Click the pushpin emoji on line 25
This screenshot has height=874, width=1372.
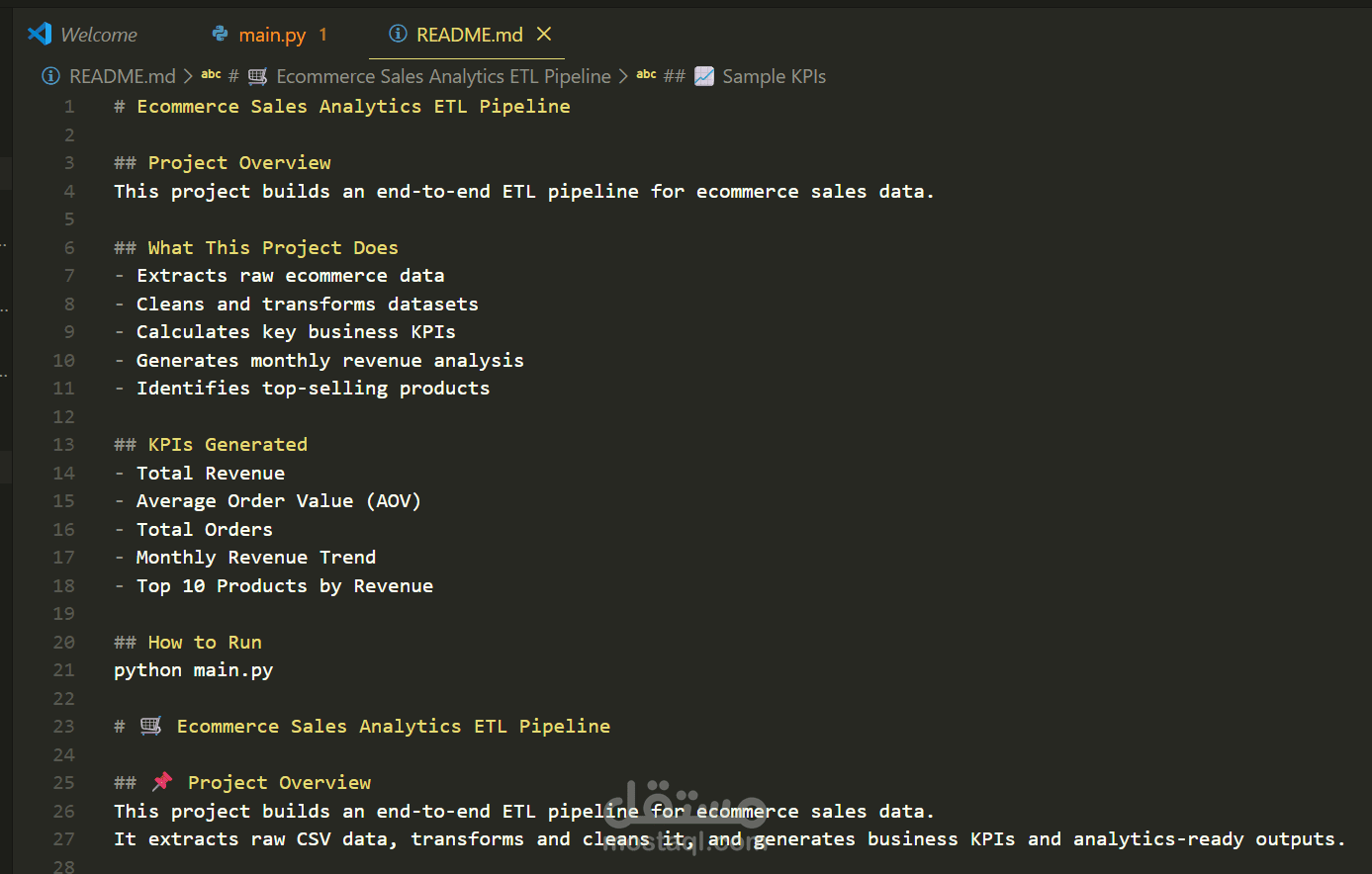coord(161,782)
